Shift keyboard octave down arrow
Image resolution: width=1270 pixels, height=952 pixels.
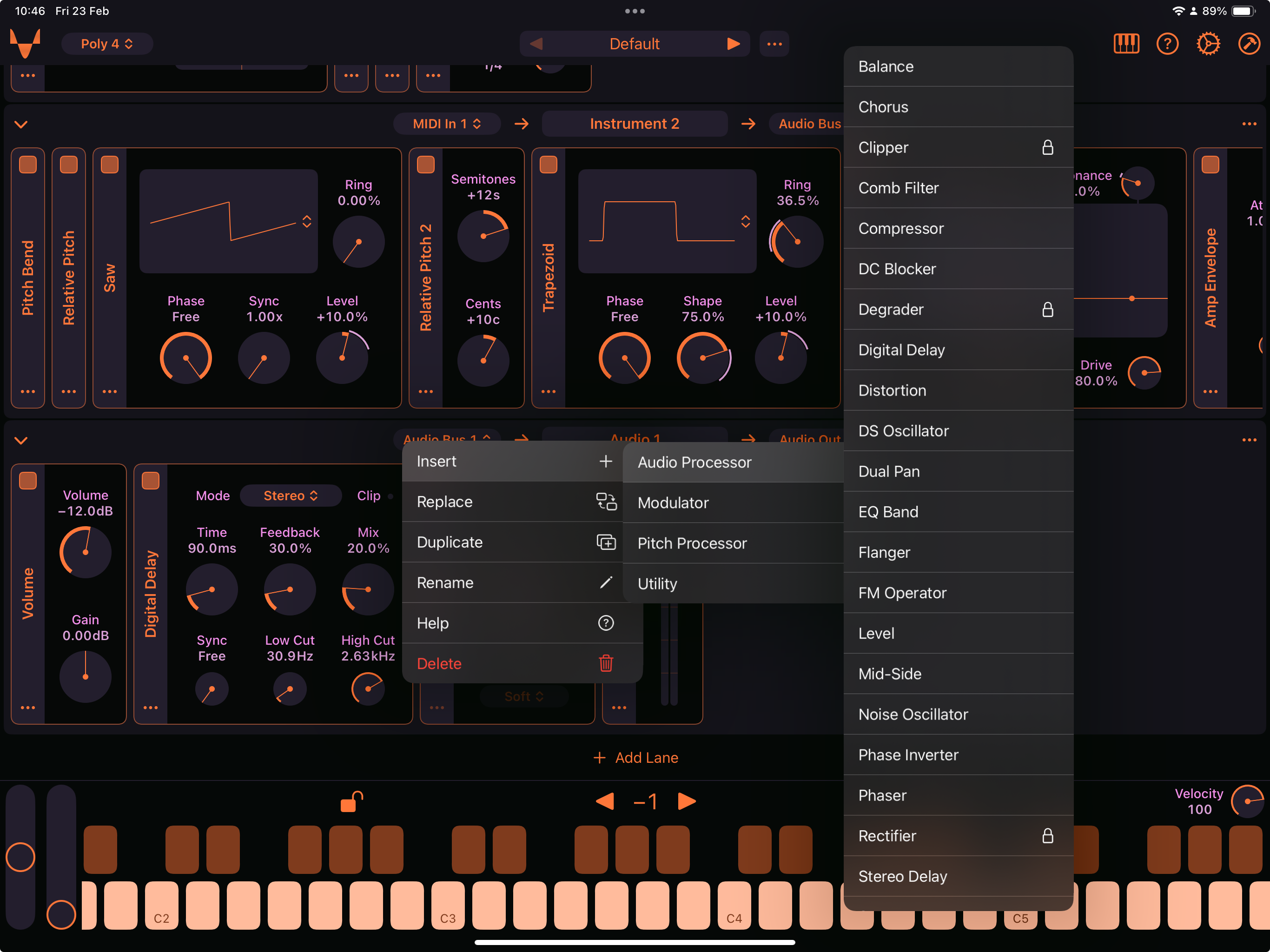[x=605, y=801]
